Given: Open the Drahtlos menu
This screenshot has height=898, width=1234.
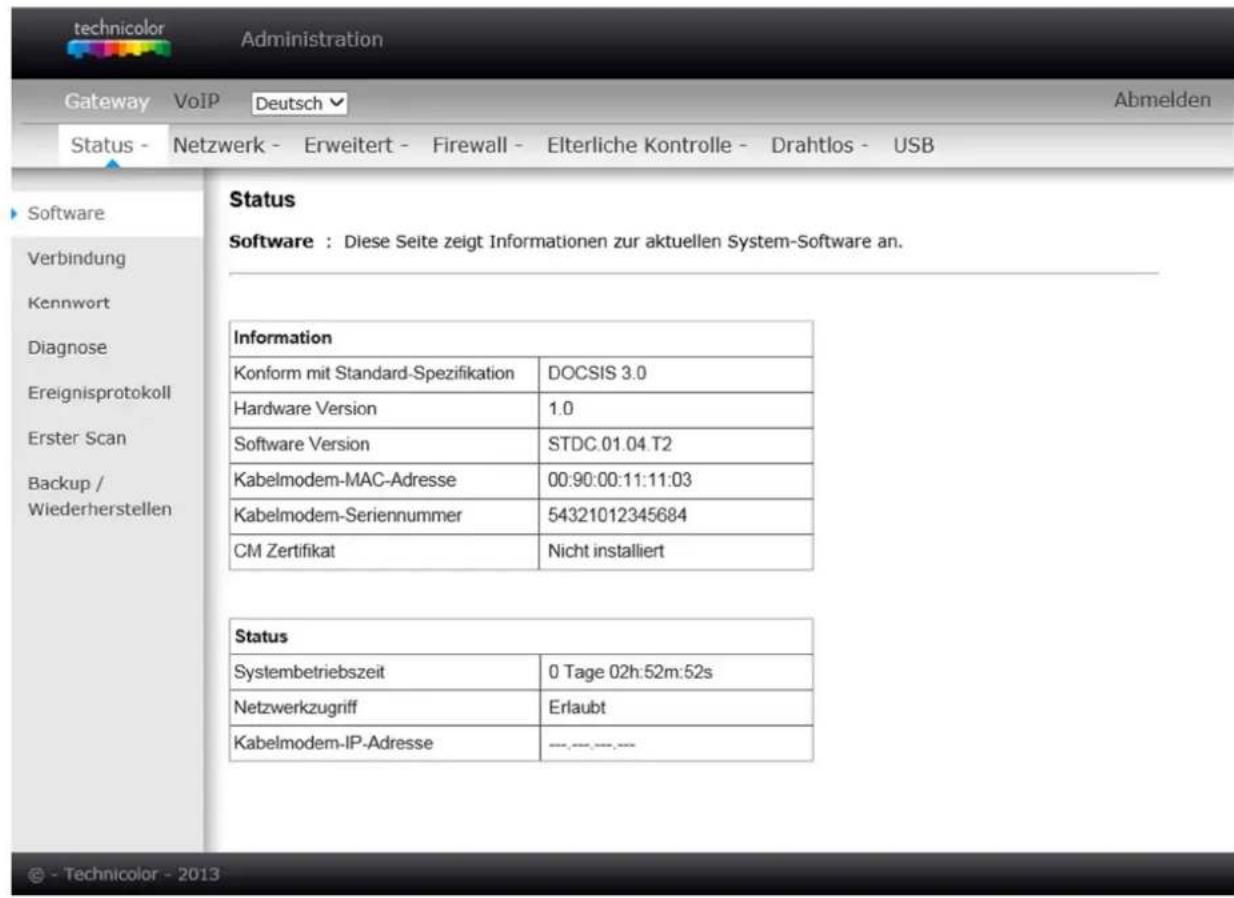Looking at the screenshot, I should coord(820,145).
